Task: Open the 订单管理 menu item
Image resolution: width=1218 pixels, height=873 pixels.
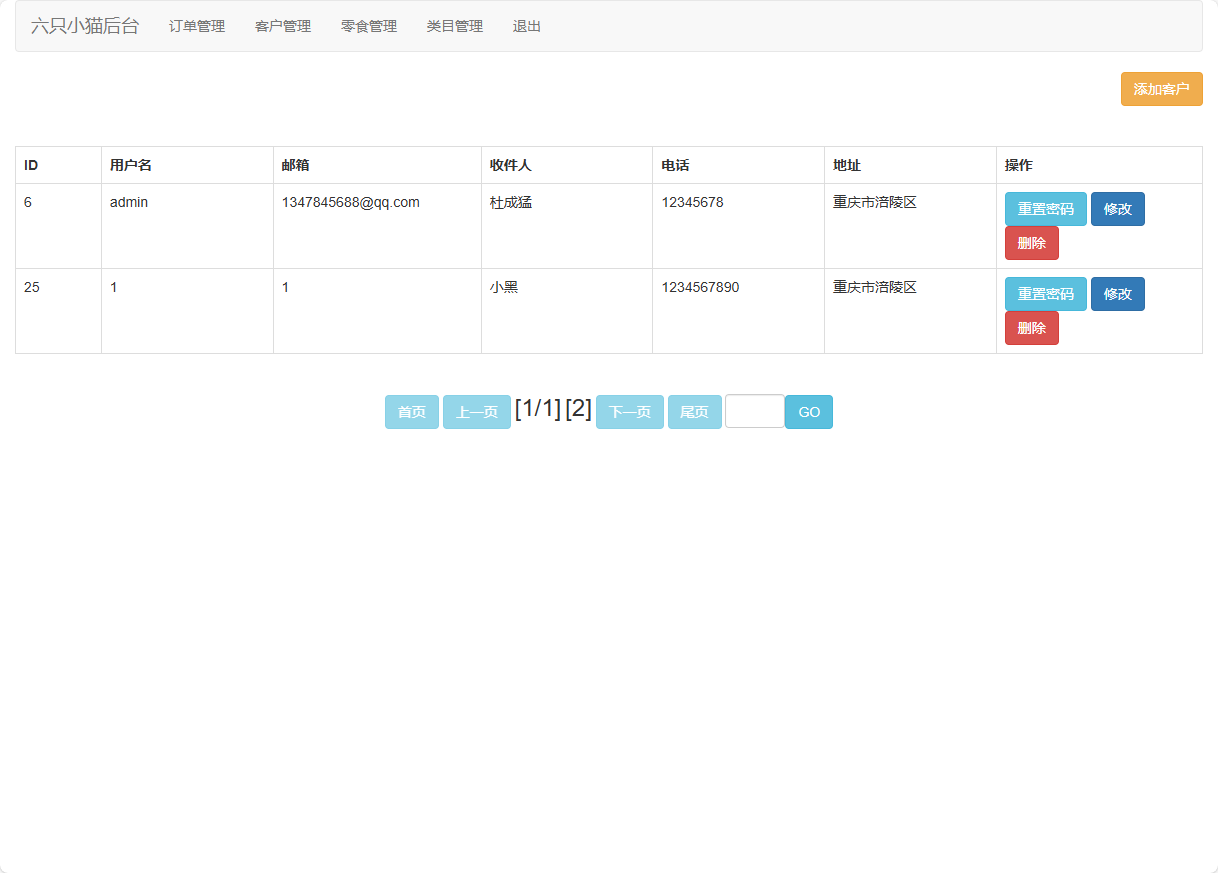Action: pos(197,26)
